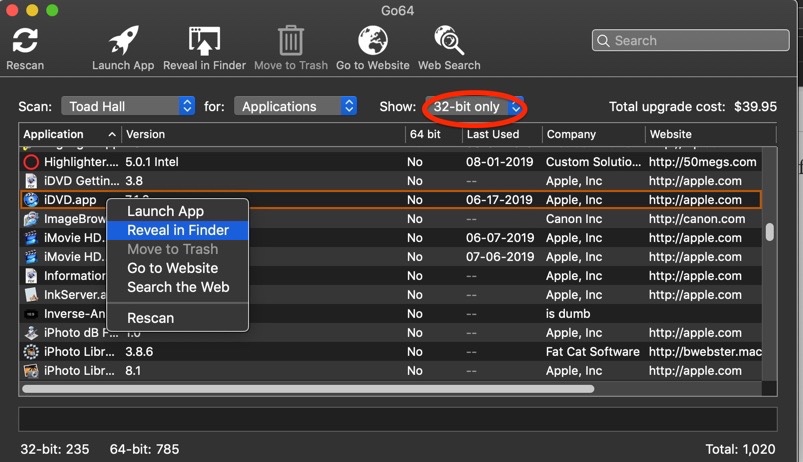Choose Launch App from context menu
The height and width of the screenshot is (462, 803).
click(x=177, y=211)
